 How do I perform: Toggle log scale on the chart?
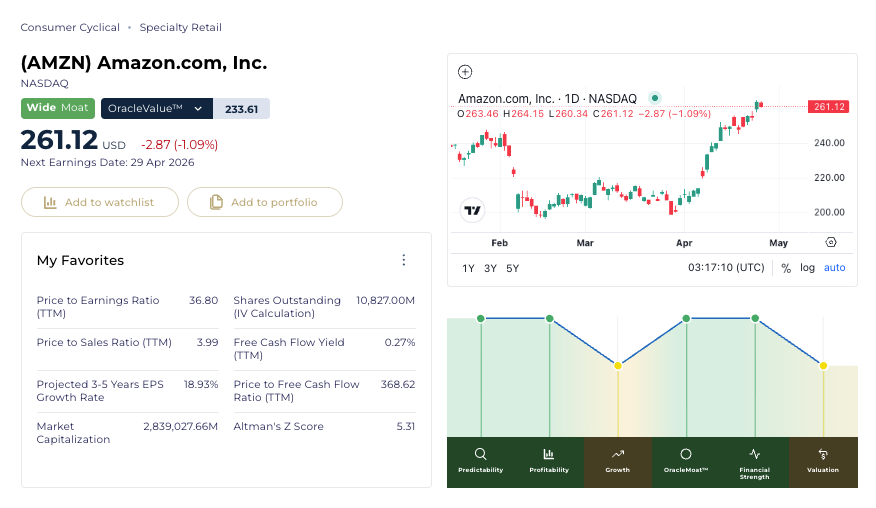(807, 268)
